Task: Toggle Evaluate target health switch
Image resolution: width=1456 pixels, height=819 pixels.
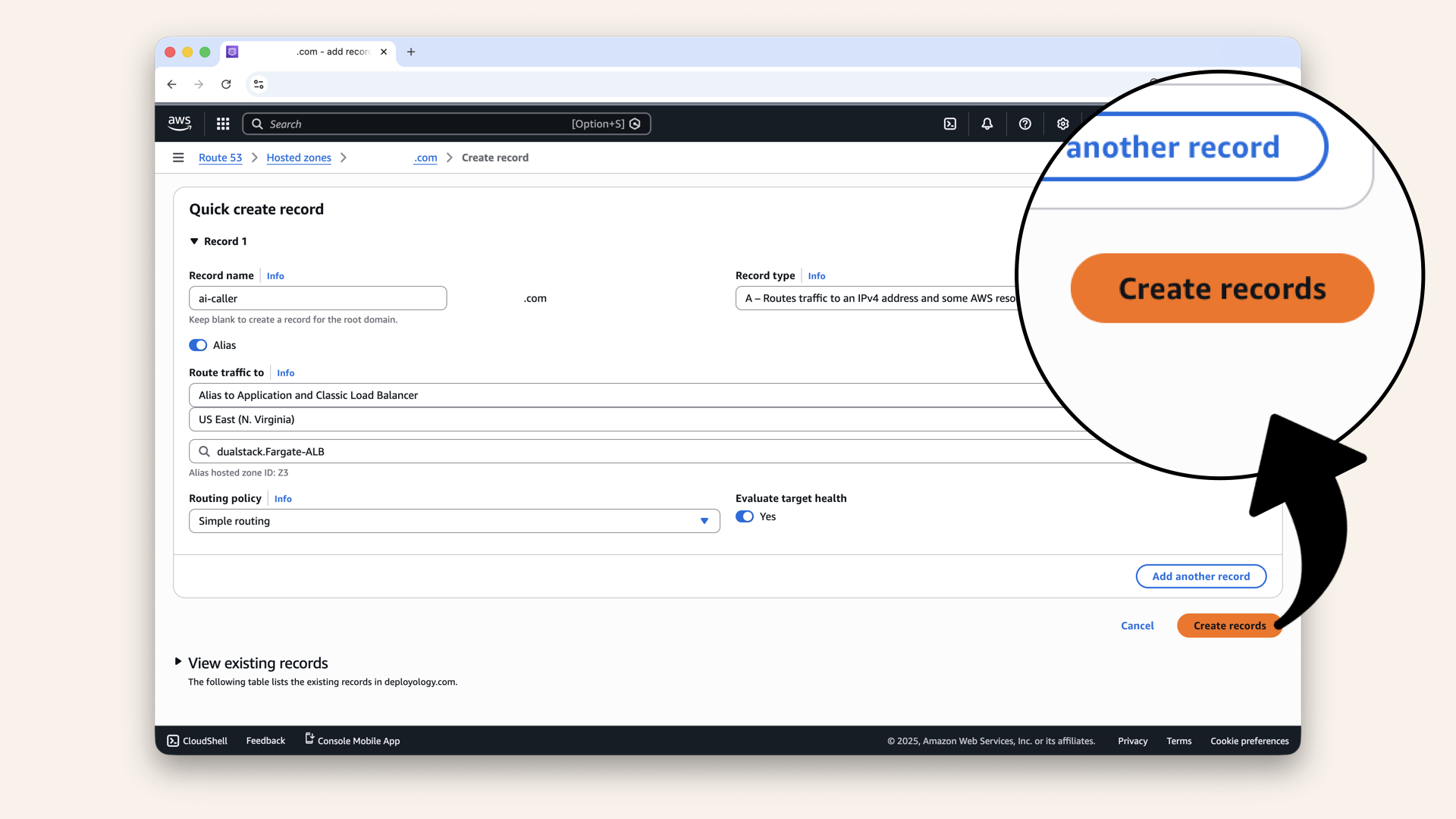Action: (745, 516)
